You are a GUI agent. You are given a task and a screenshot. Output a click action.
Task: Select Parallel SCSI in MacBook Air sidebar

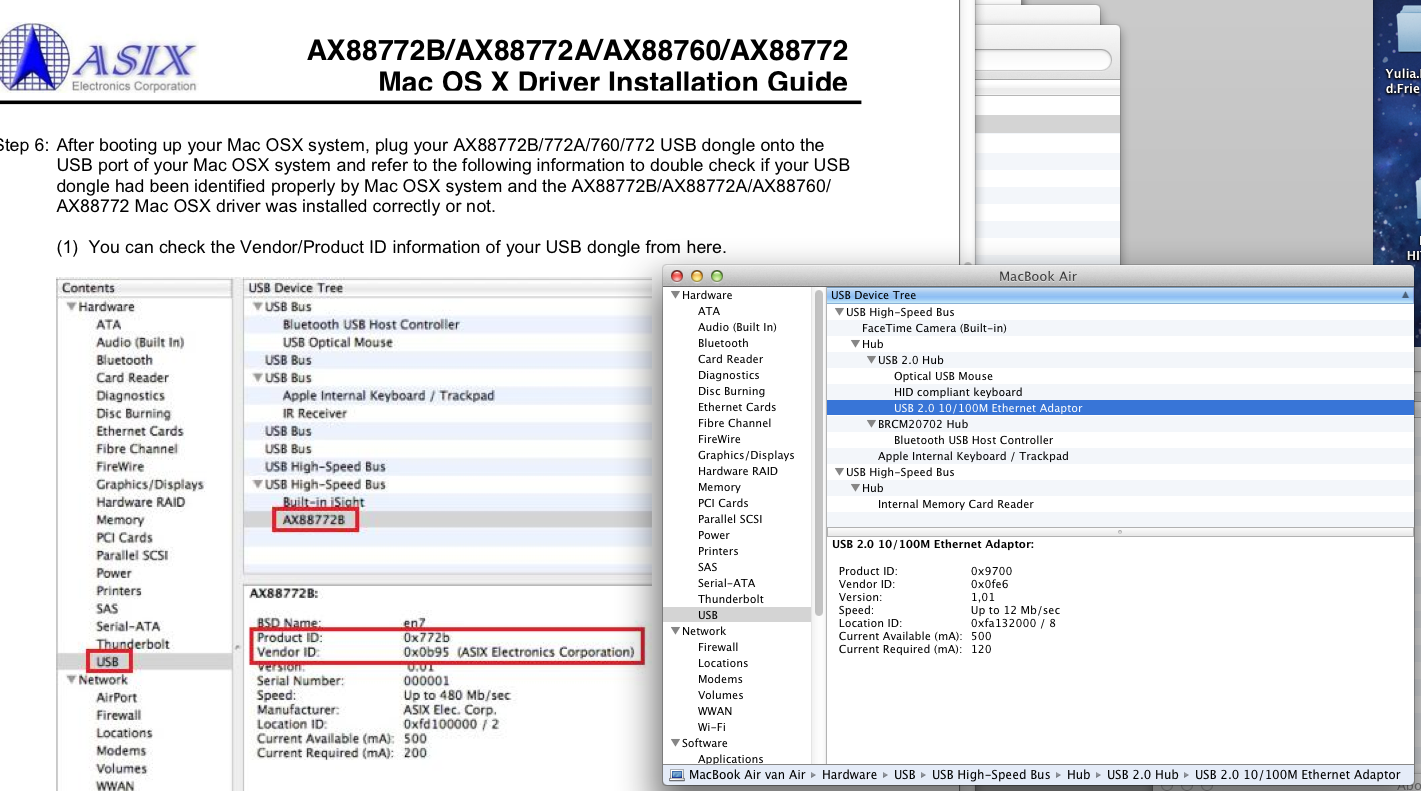(730, 519)
